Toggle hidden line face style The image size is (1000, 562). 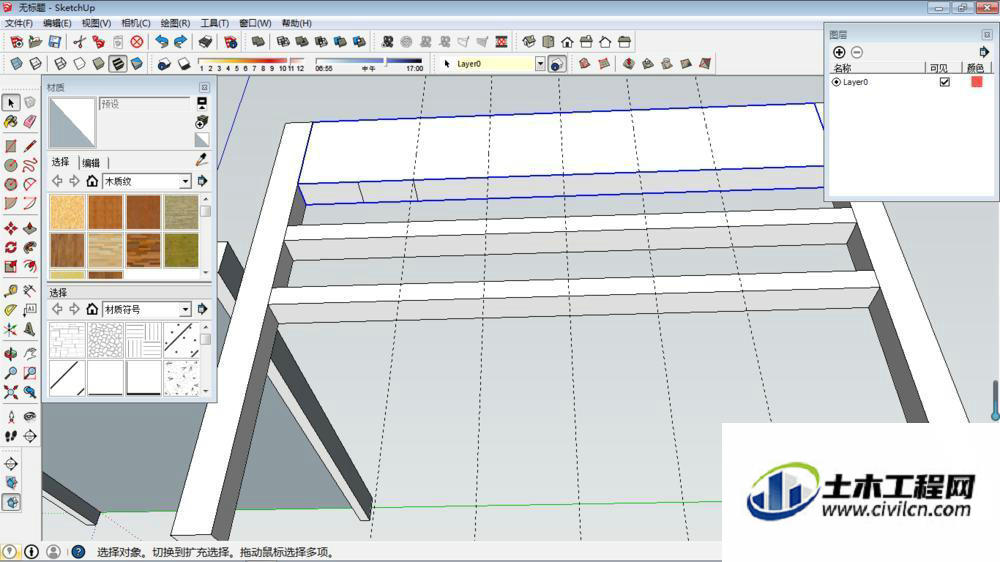point(79,64)
